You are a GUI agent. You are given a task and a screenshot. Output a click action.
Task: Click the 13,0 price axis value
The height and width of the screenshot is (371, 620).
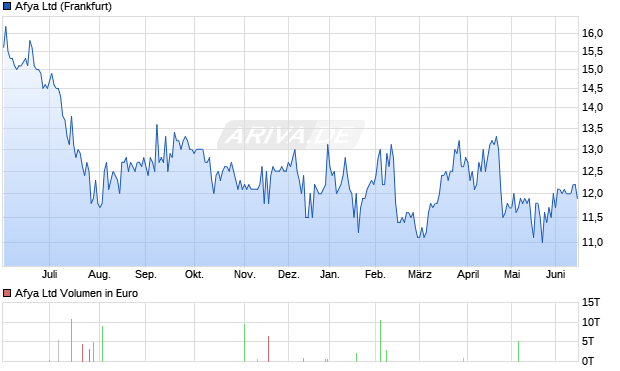[592, 150]
